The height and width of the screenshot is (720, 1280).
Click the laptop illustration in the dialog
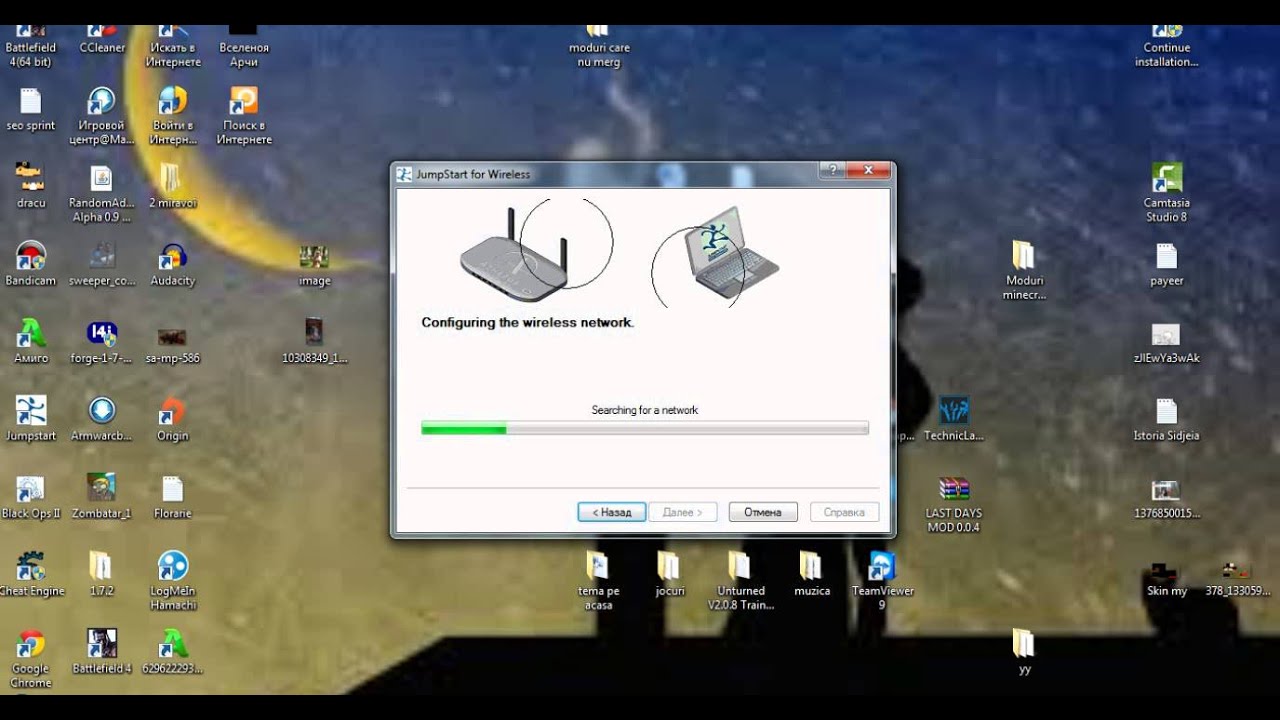(x=733, y=252)
